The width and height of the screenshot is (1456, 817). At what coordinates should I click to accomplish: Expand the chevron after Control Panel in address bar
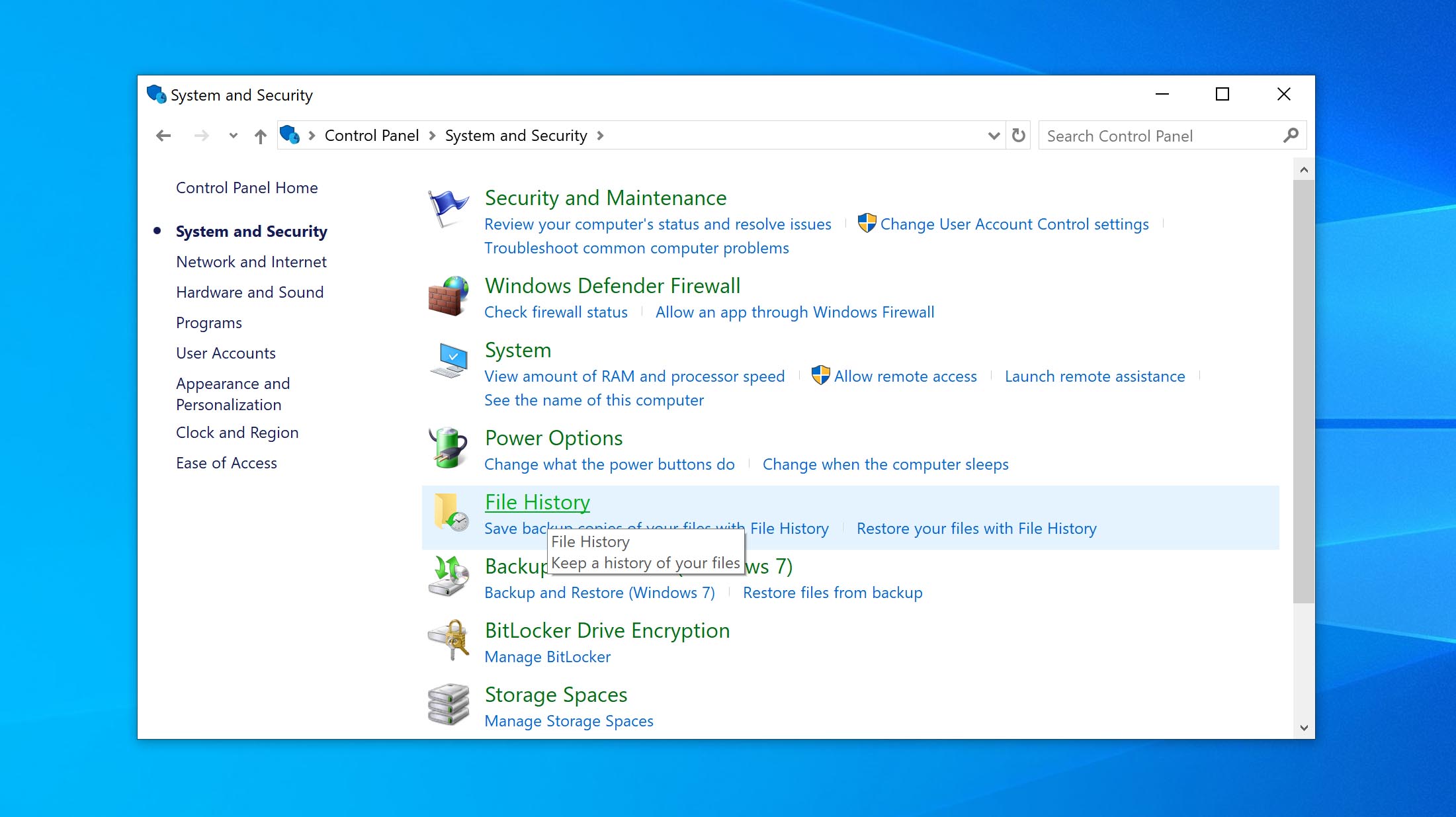coord(432,136)
